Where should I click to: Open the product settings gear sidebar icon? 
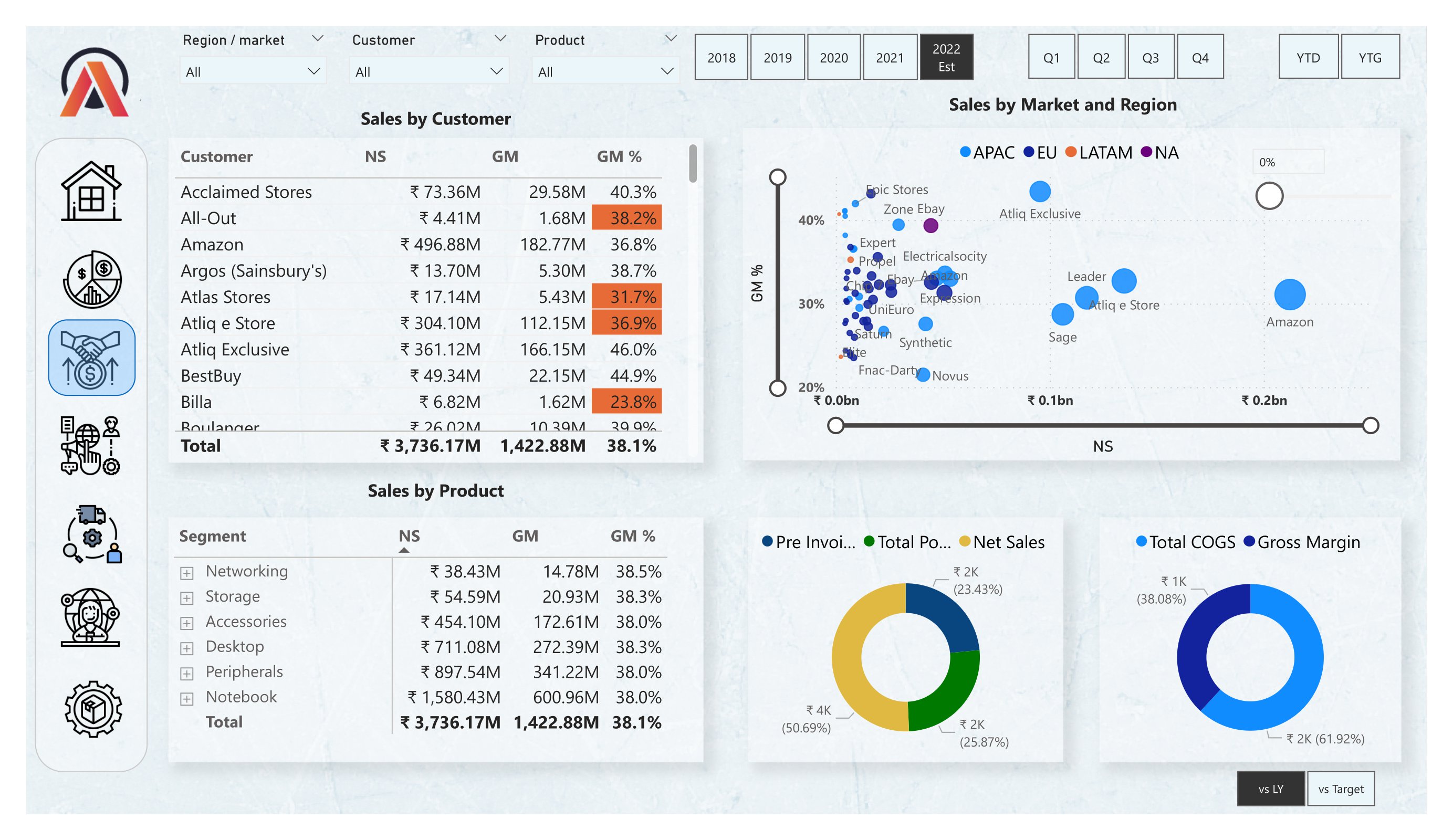tap(92, 709)
